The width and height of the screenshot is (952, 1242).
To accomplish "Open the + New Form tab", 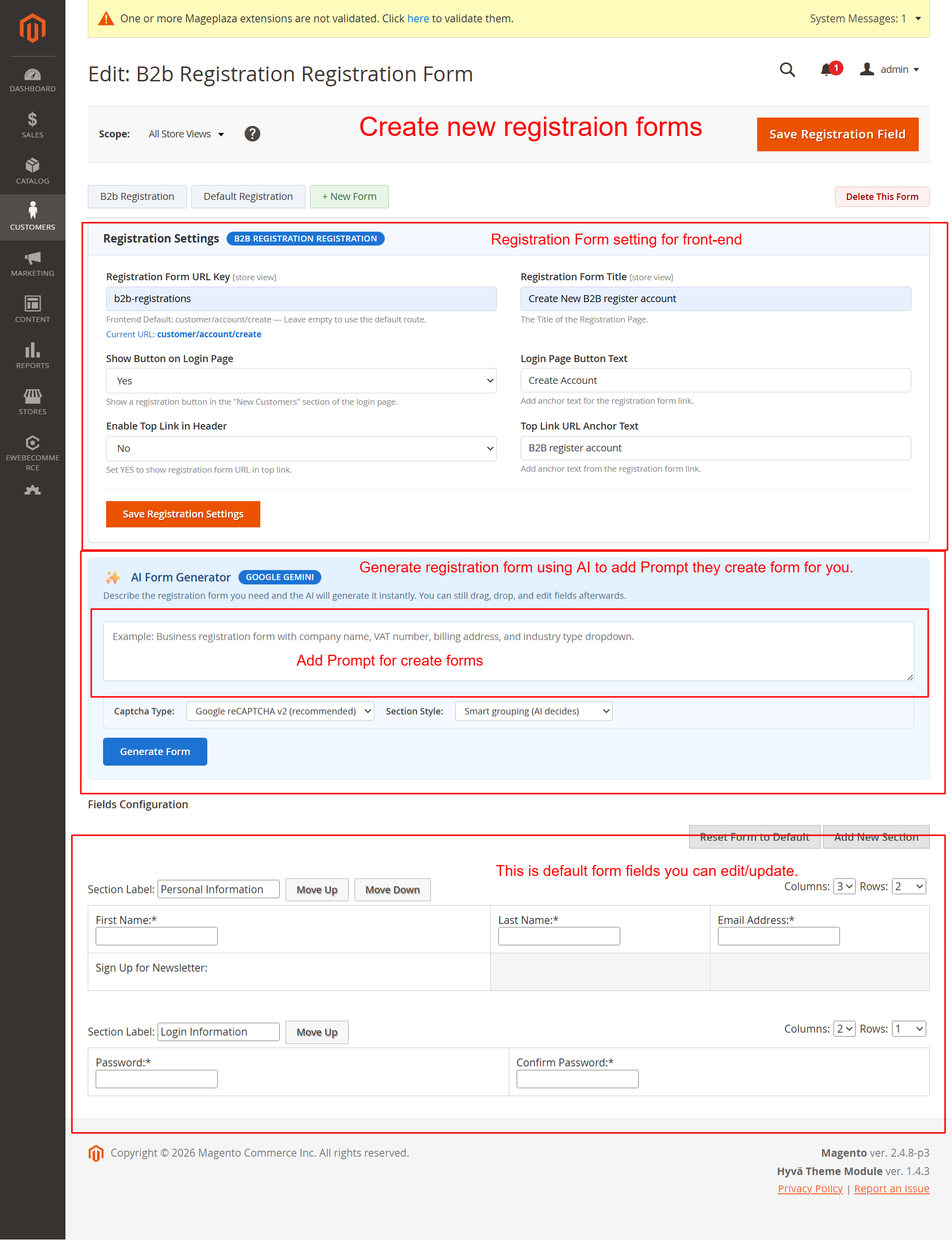I will point(349,197).
